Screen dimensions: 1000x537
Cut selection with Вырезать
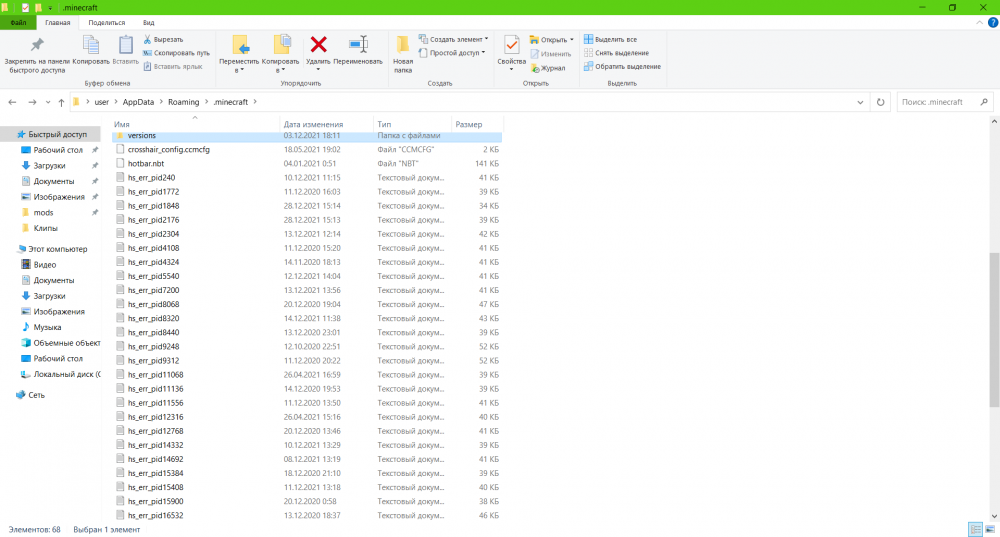coord(163,40)
